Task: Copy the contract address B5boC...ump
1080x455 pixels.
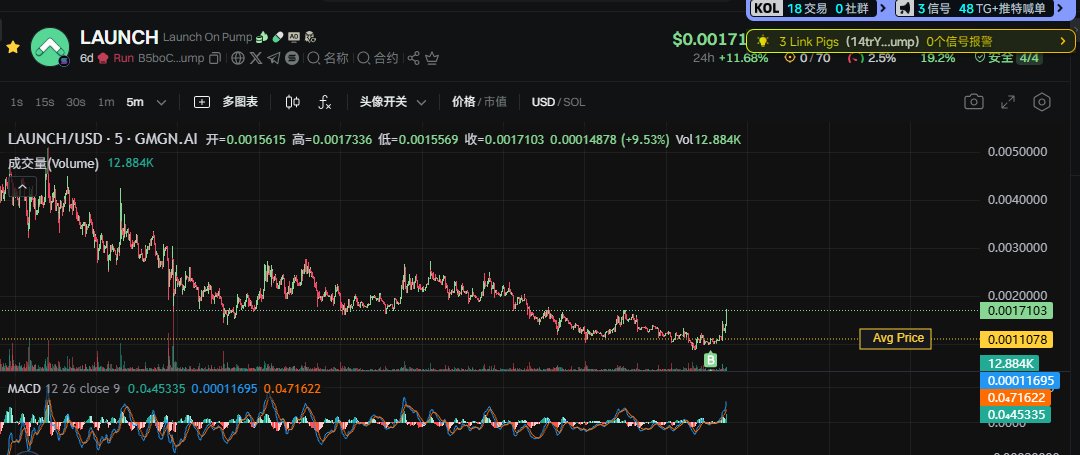Action: (216, 59)
